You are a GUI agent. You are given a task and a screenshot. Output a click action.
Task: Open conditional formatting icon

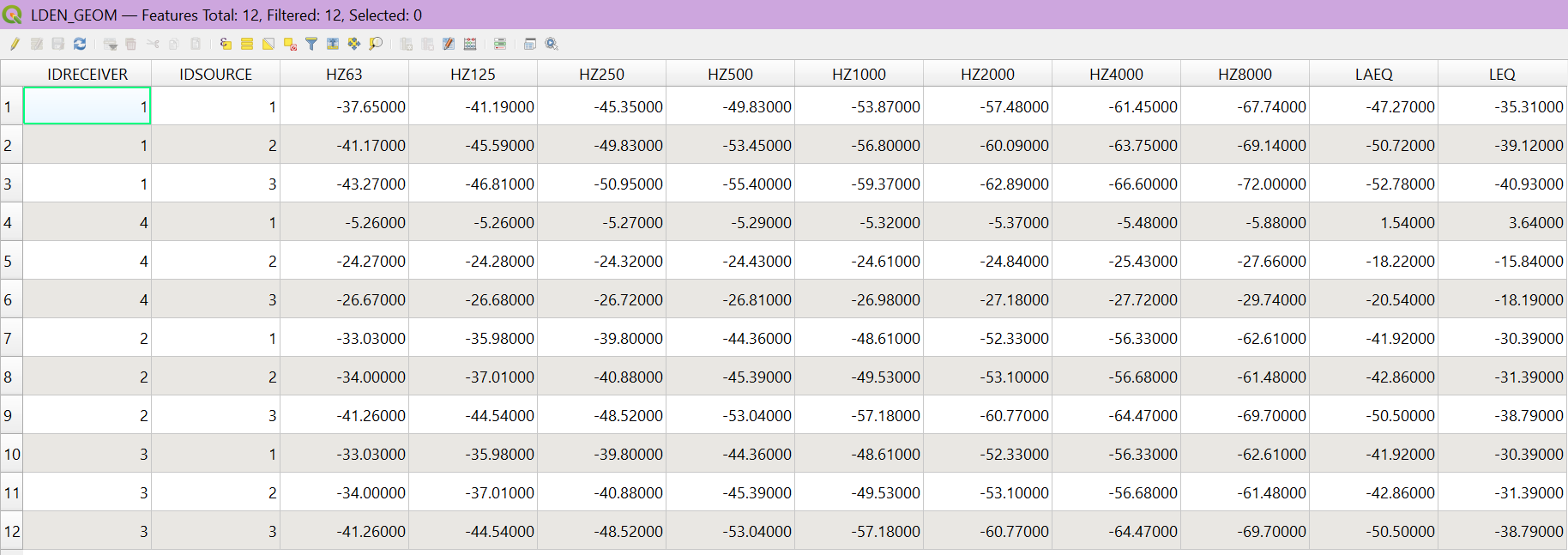[x=499, y=44]
